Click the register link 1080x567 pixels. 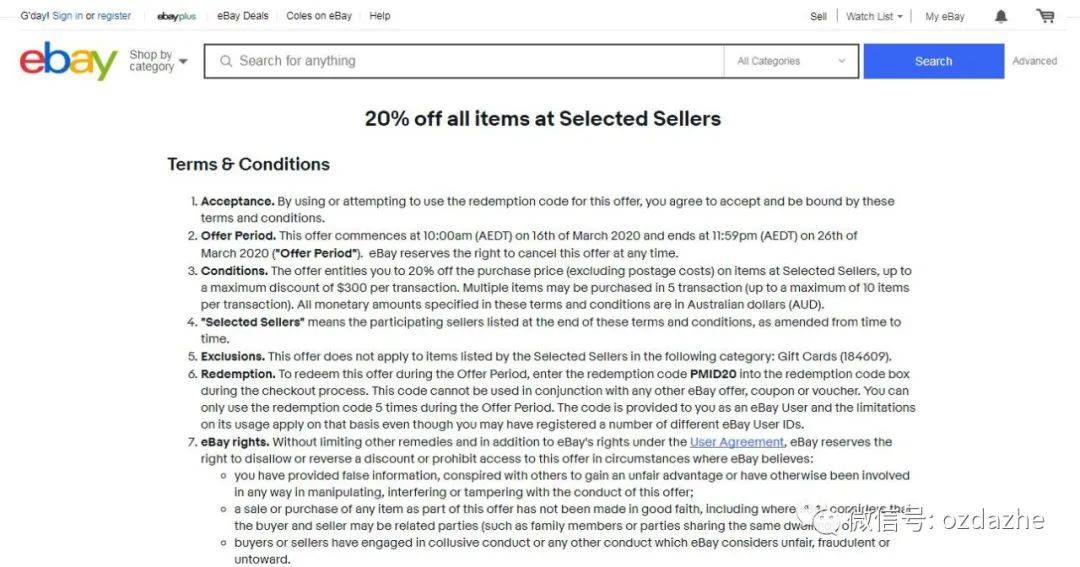point(114,15)
